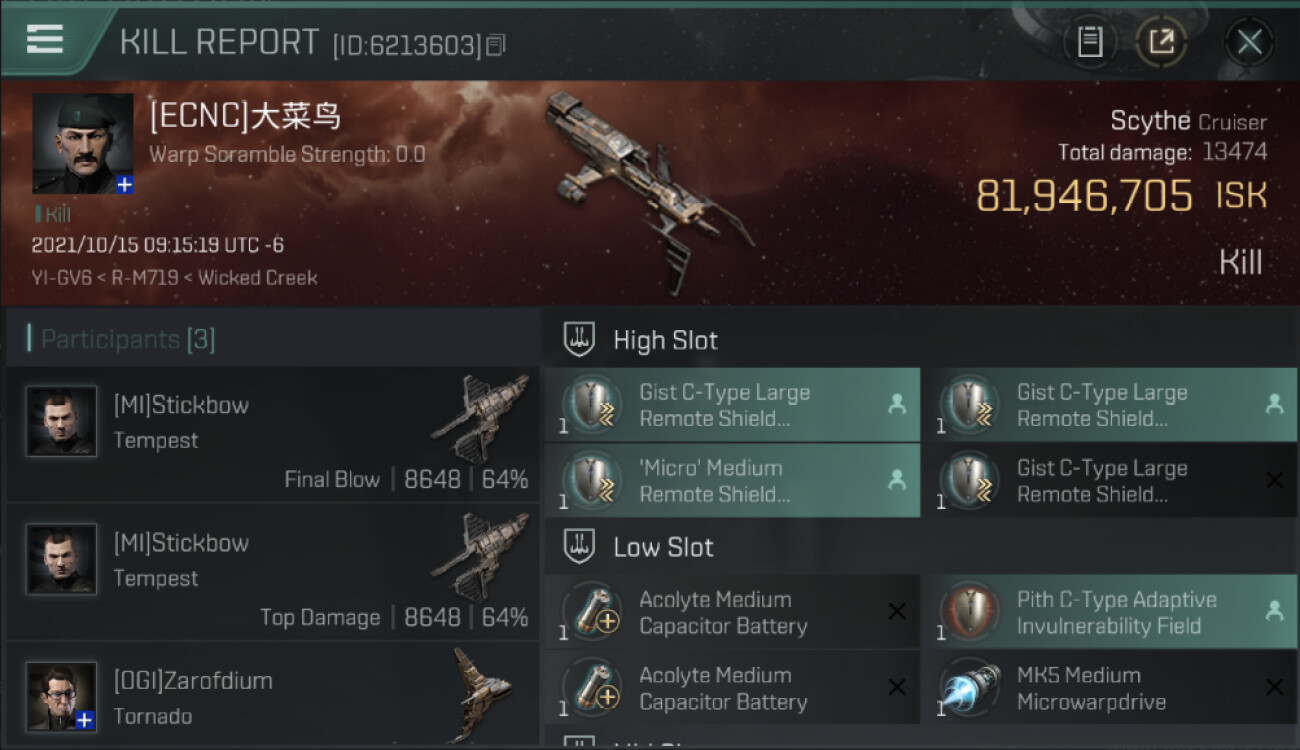Screen dimensions: 1300x750
Task: Open the Stickbow Top Damage entry
Action: coord(272,573)
